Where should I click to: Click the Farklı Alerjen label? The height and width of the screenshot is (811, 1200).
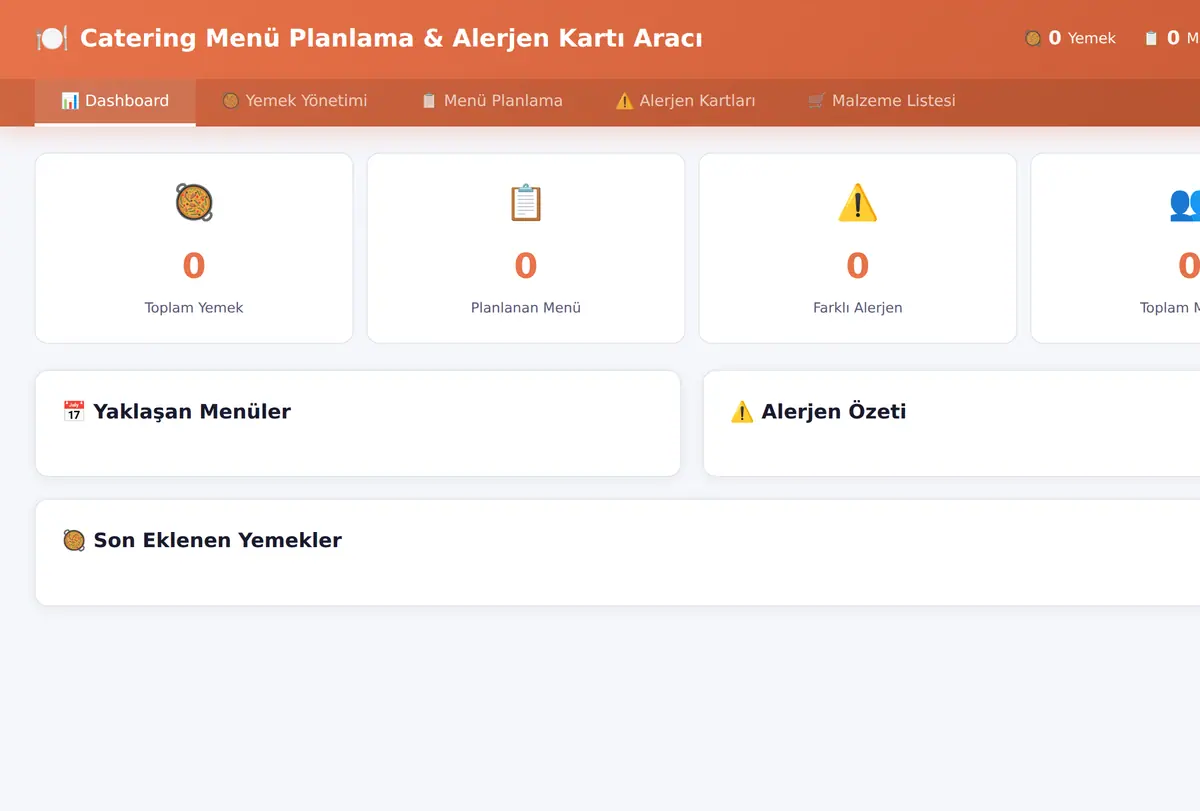click(858, 308)
